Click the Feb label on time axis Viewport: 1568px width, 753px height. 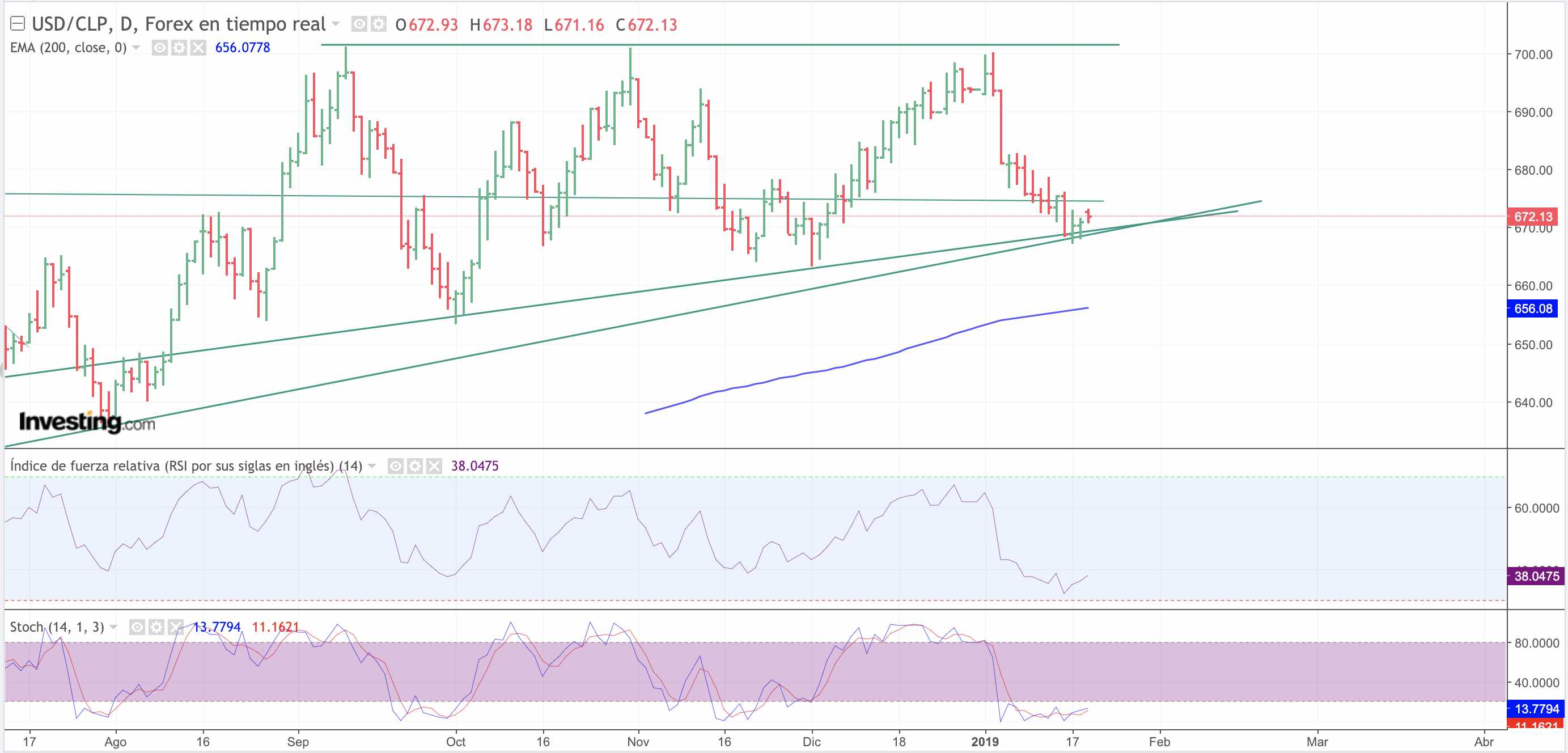1159,742
